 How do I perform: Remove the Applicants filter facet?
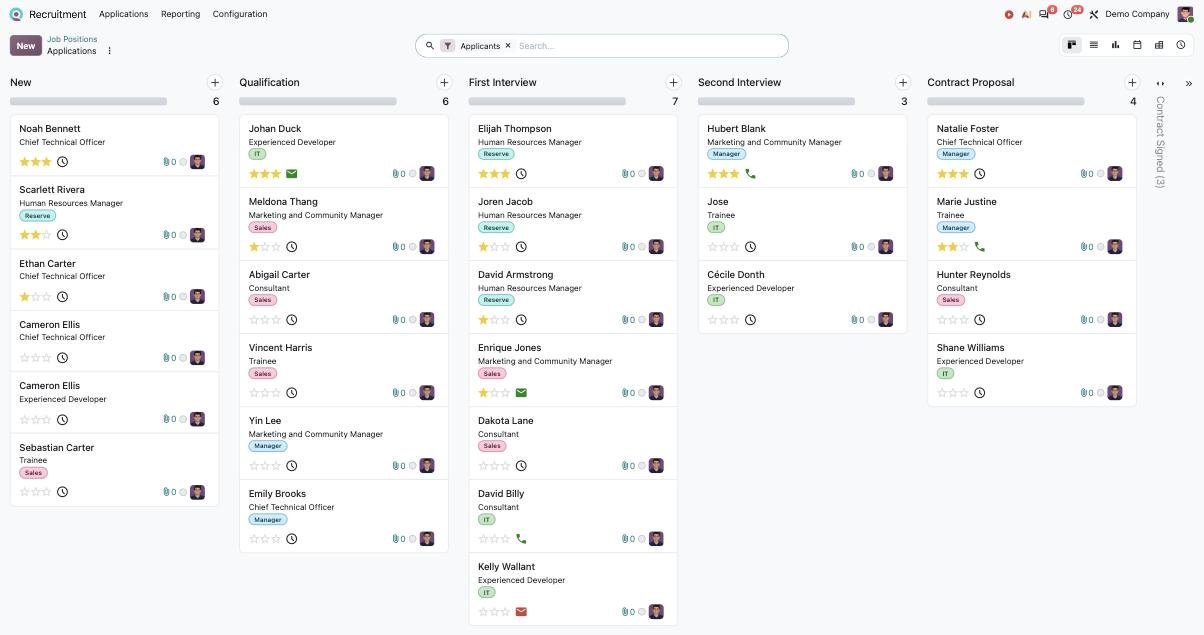coord(508,46)
